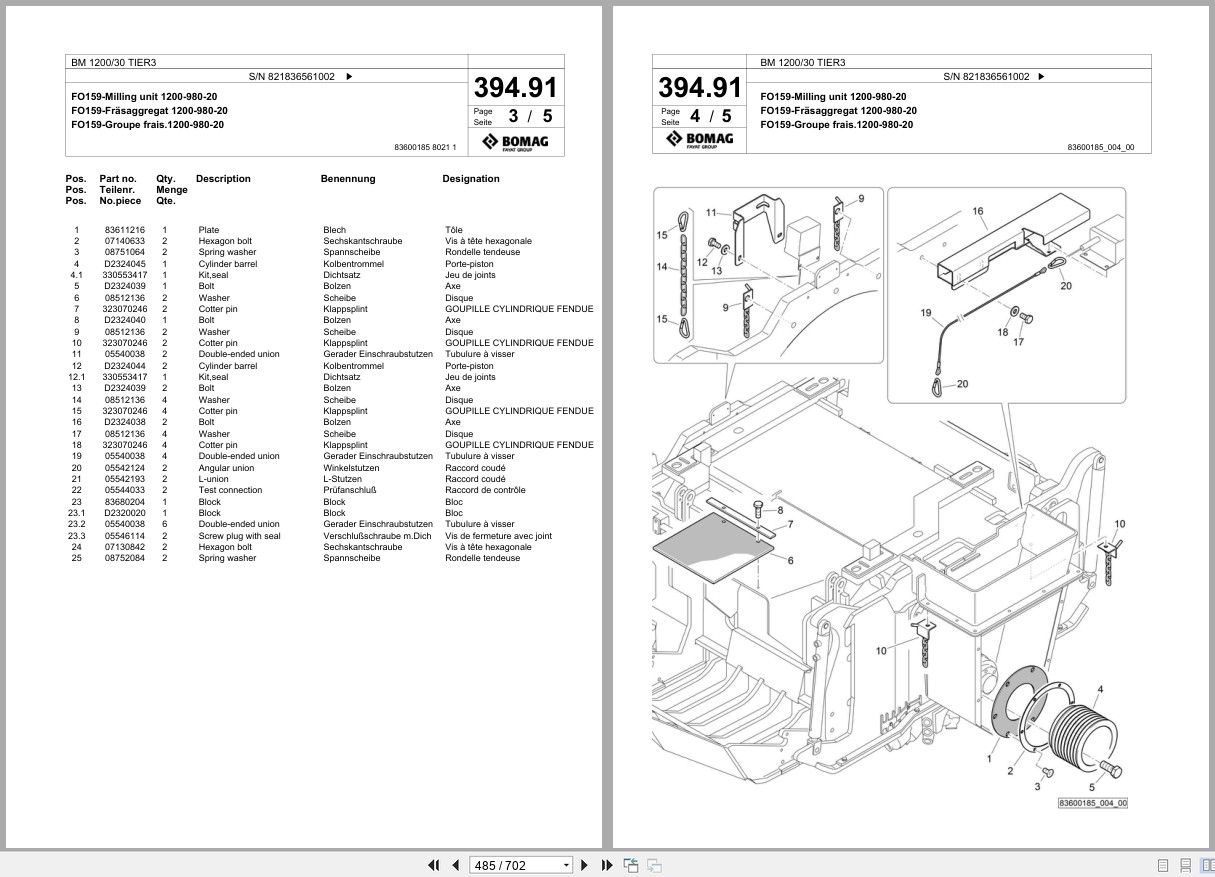
Task: Click the 'Designation' column header
Action: pyautogui.click(x=471, y=179)
